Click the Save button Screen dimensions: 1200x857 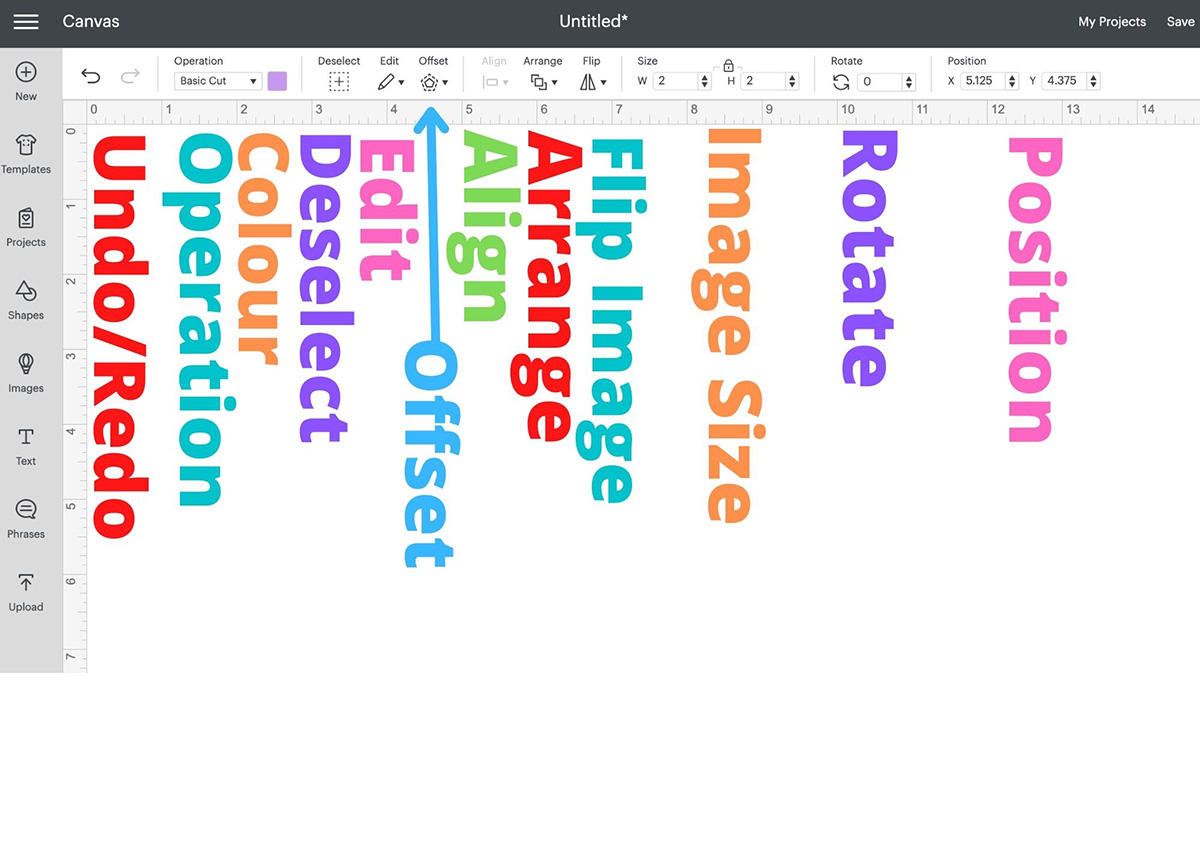click(1180, 22)
